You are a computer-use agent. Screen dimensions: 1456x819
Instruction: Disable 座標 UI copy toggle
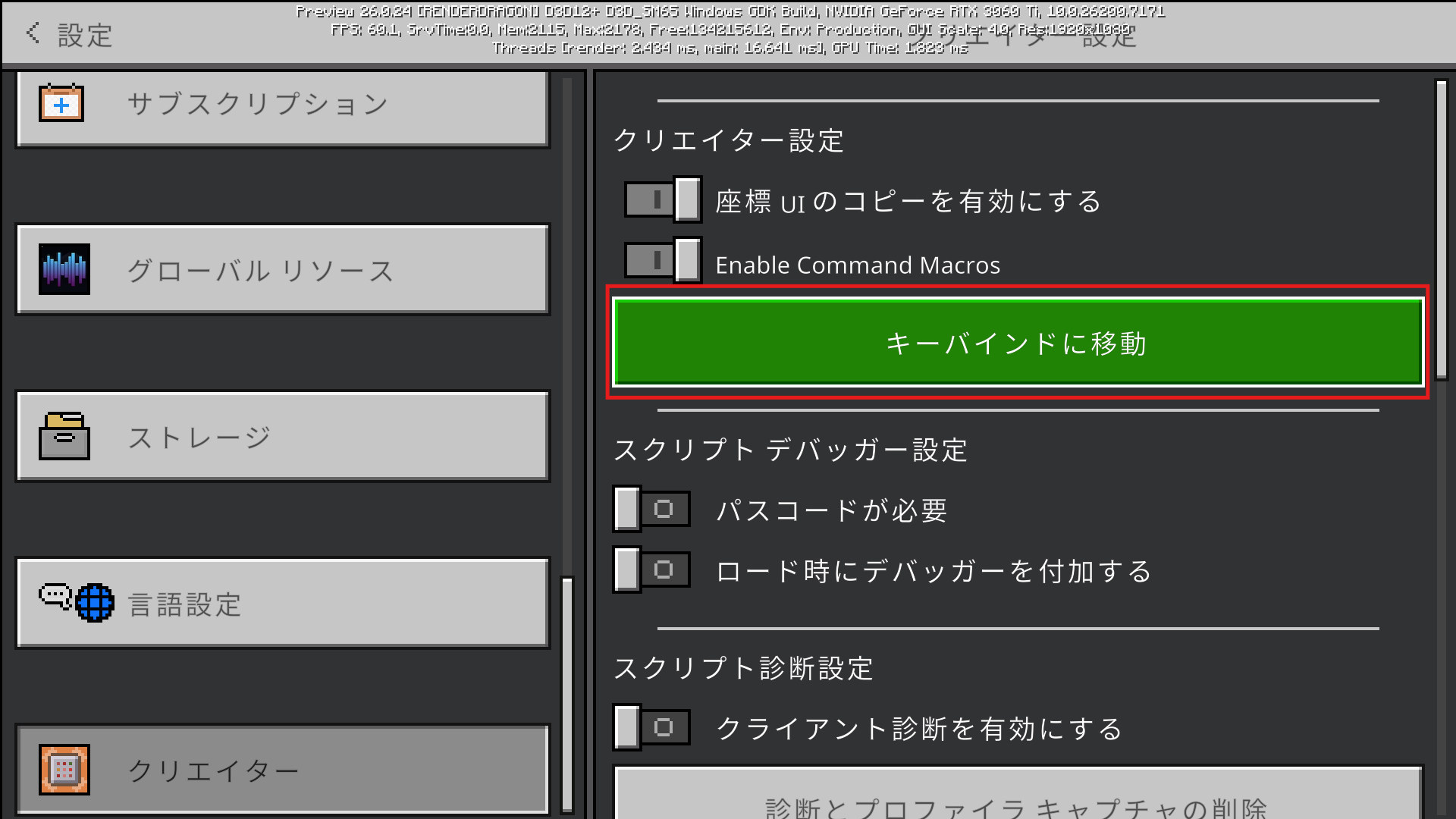pos(663,200)
